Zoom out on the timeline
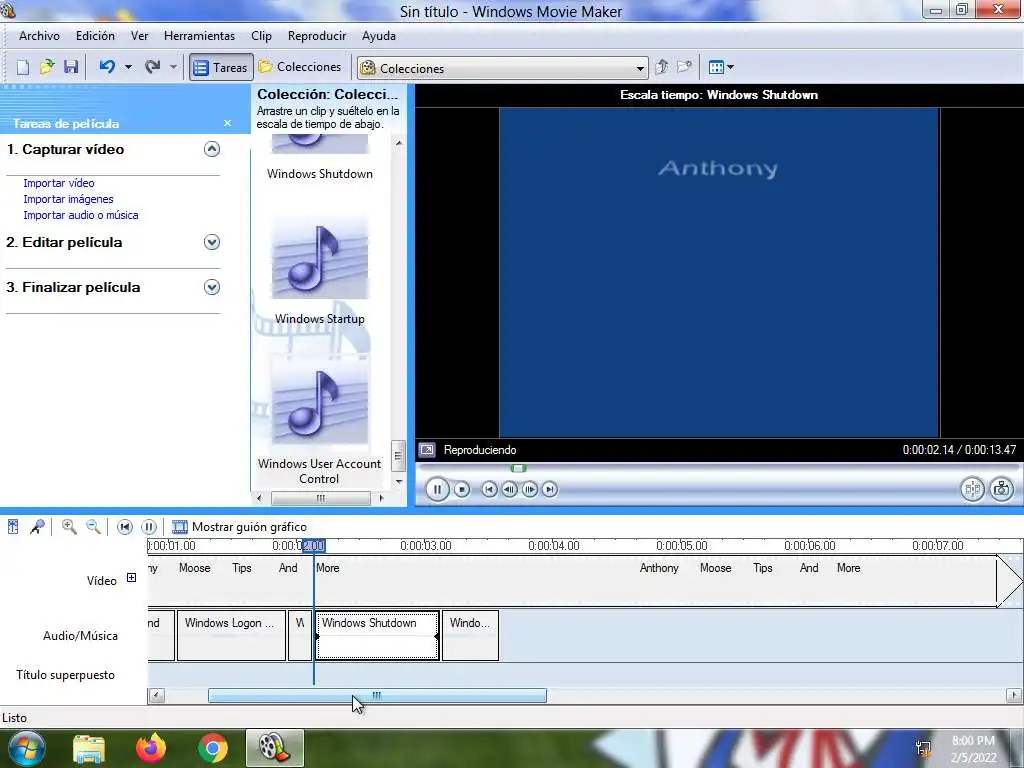Viewport: 1024px width, 768px height. pos(93,526)
